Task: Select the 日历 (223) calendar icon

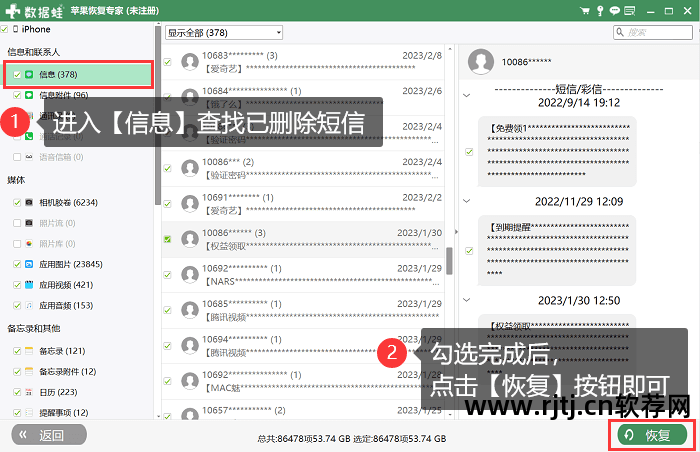Action: point(29,392)
